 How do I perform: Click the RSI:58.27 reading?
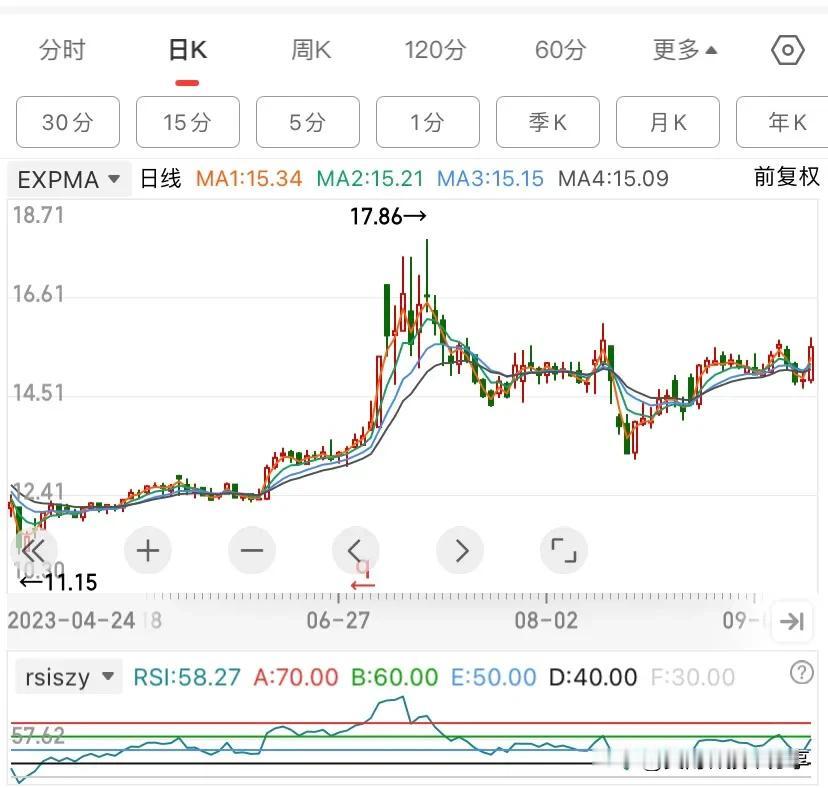186,677
